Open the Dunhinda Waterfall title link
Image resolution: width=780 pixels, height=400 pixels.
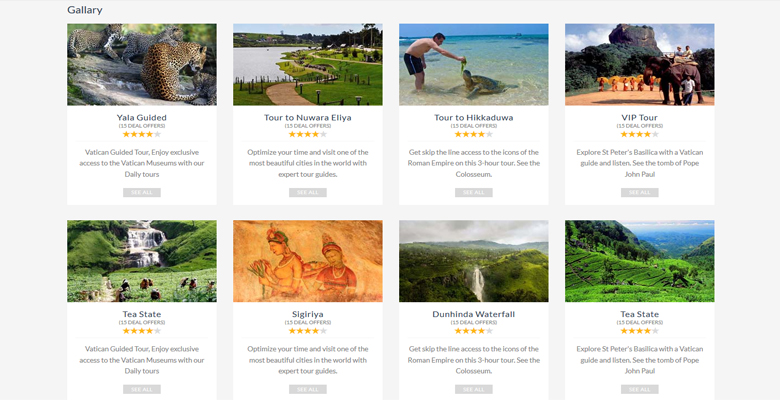(x=473, y=314)
